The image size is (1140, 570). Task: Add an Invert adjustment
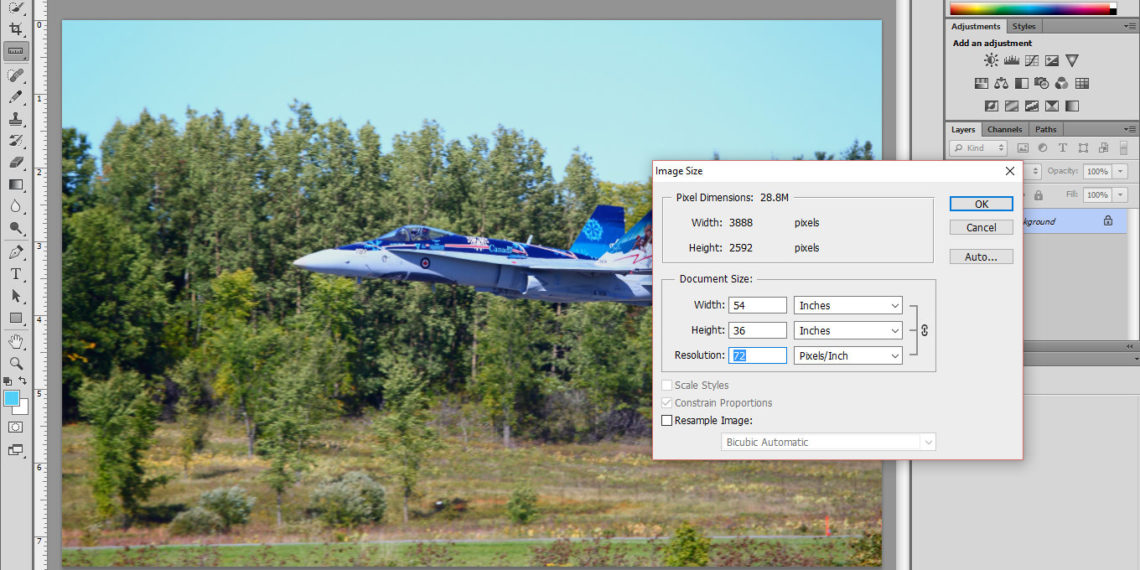click(992, 106)
